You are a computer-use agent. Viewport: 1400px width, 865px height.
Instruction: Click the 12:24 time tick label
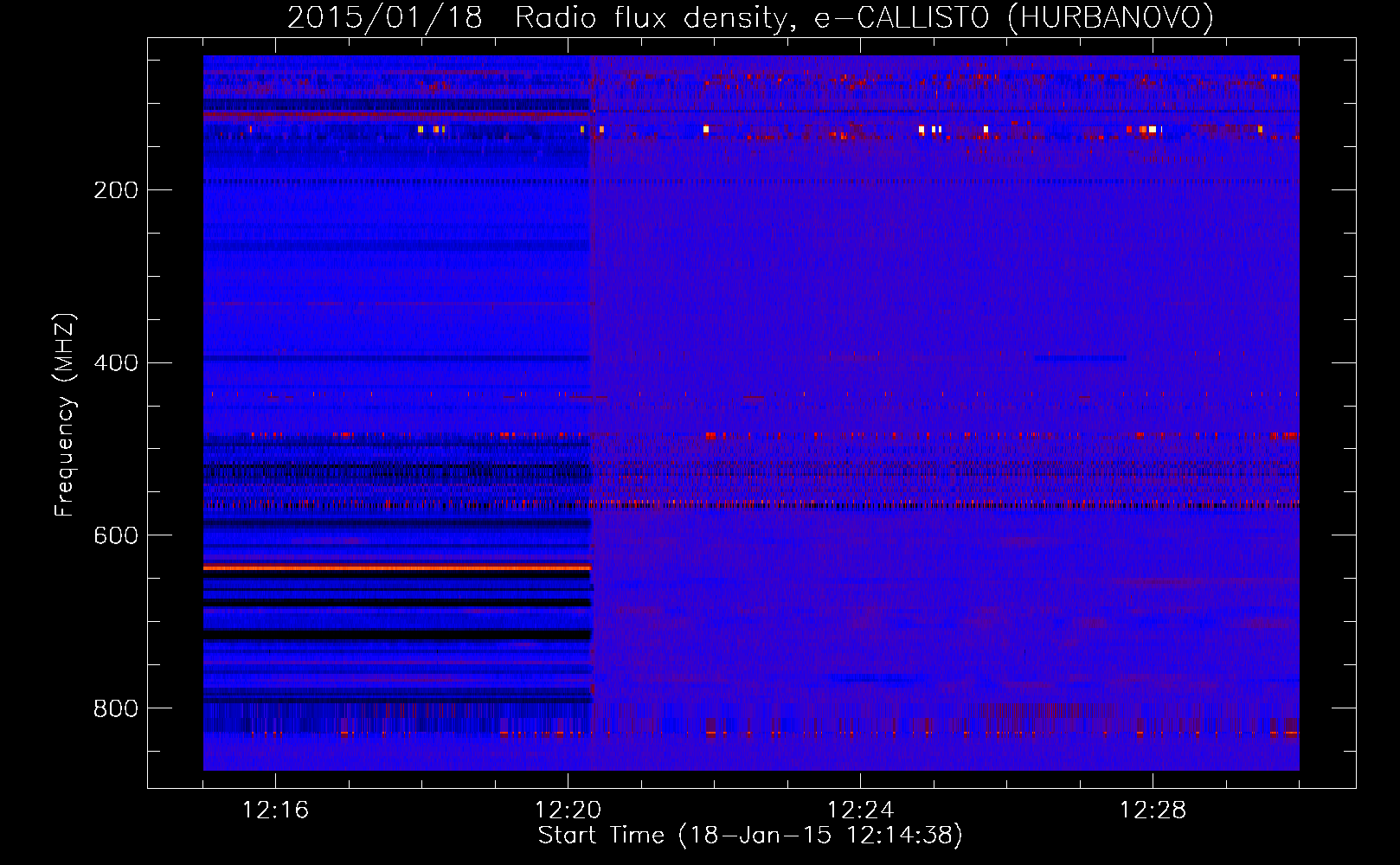[860, 811]
